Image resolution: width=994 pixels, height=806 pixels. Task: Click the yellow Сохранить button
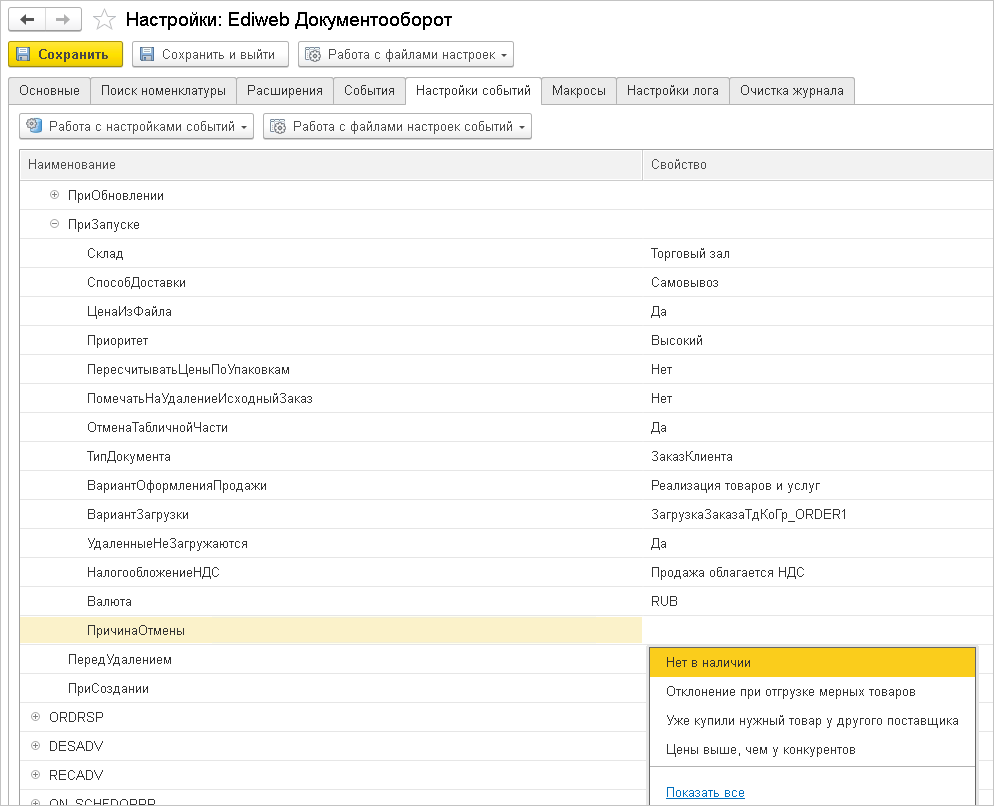pos(65,54)
